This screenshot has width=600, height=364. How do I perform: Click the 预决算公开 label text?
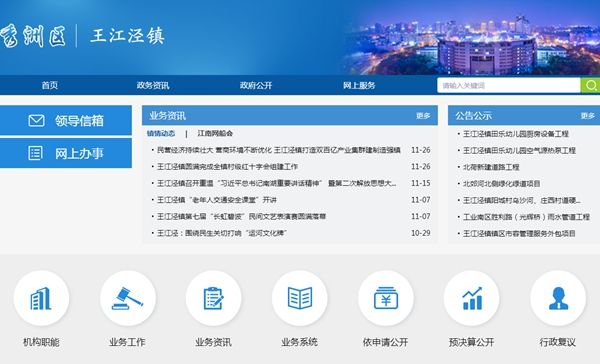pyautogui.click(x=471, y=342)
